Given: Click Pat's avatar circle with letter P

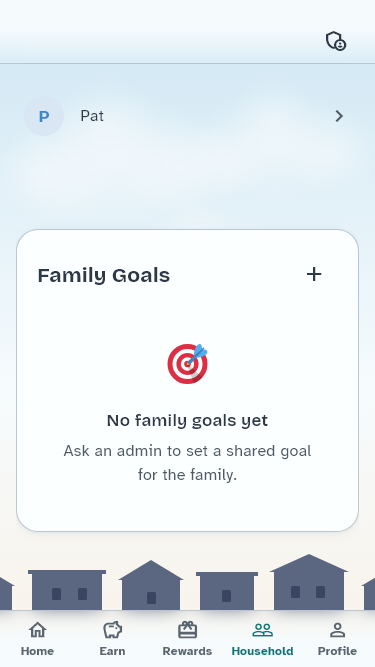Looking at the screenshot, I should coord(44,116).
